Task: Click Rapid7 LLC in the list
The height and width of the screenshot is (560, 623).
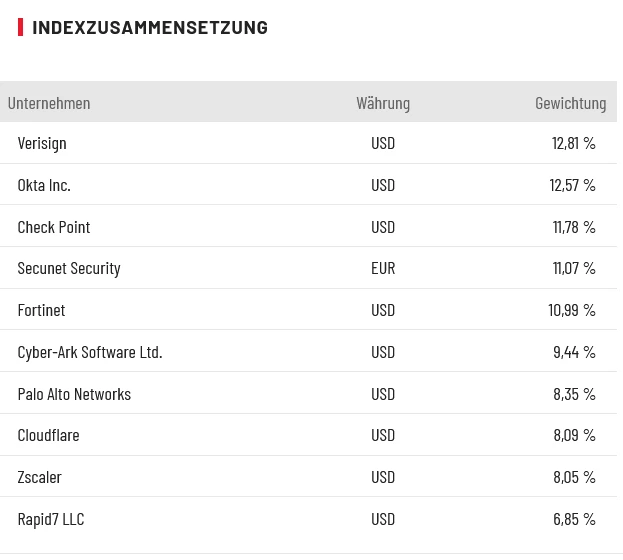Action: click(51, 519)
